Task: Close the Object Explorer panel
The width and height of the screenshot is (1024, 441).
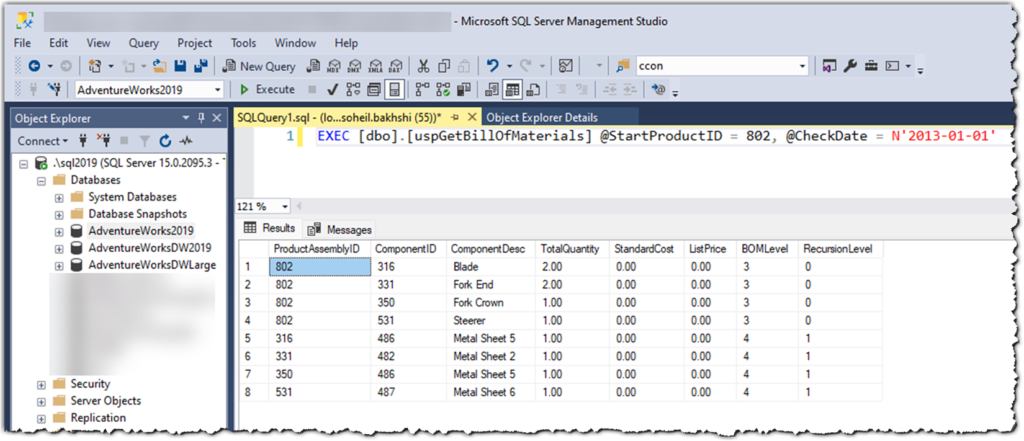Action: pyautogui.click(x=217, y=118)
